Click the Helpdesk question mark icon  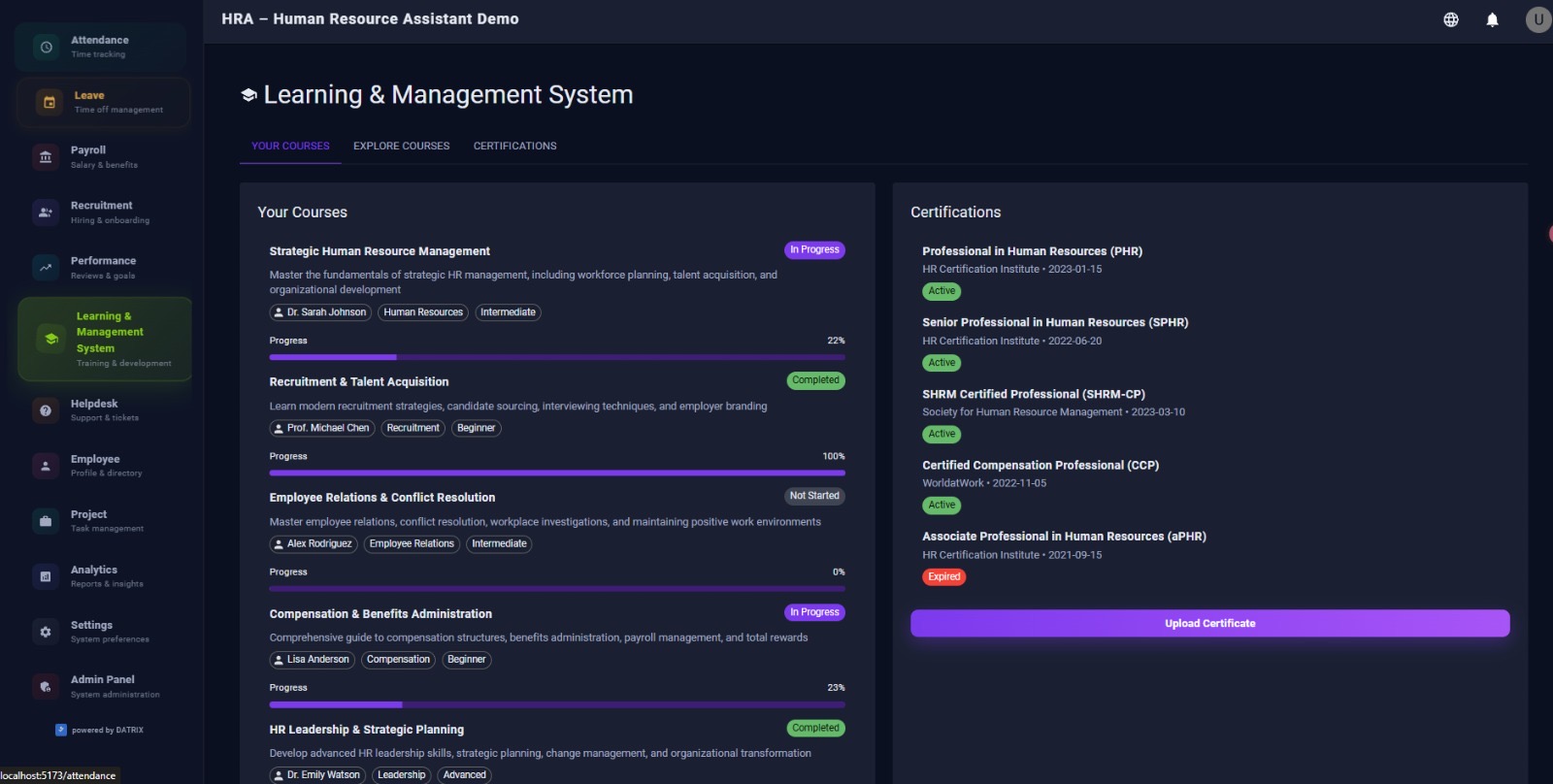tap(46, 410)
